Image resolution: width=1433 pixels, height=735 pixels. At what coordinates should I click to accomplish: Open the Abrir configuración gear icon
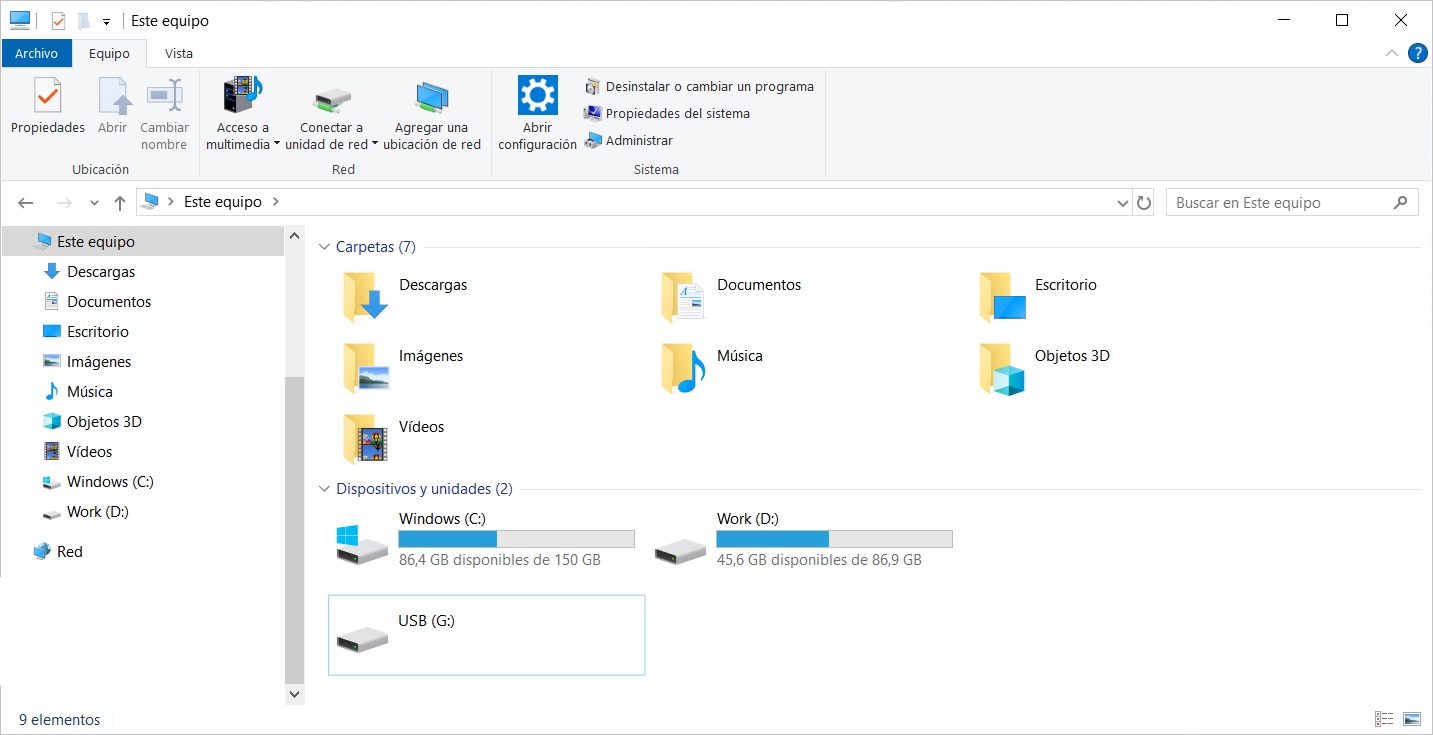tap(537, 97)
